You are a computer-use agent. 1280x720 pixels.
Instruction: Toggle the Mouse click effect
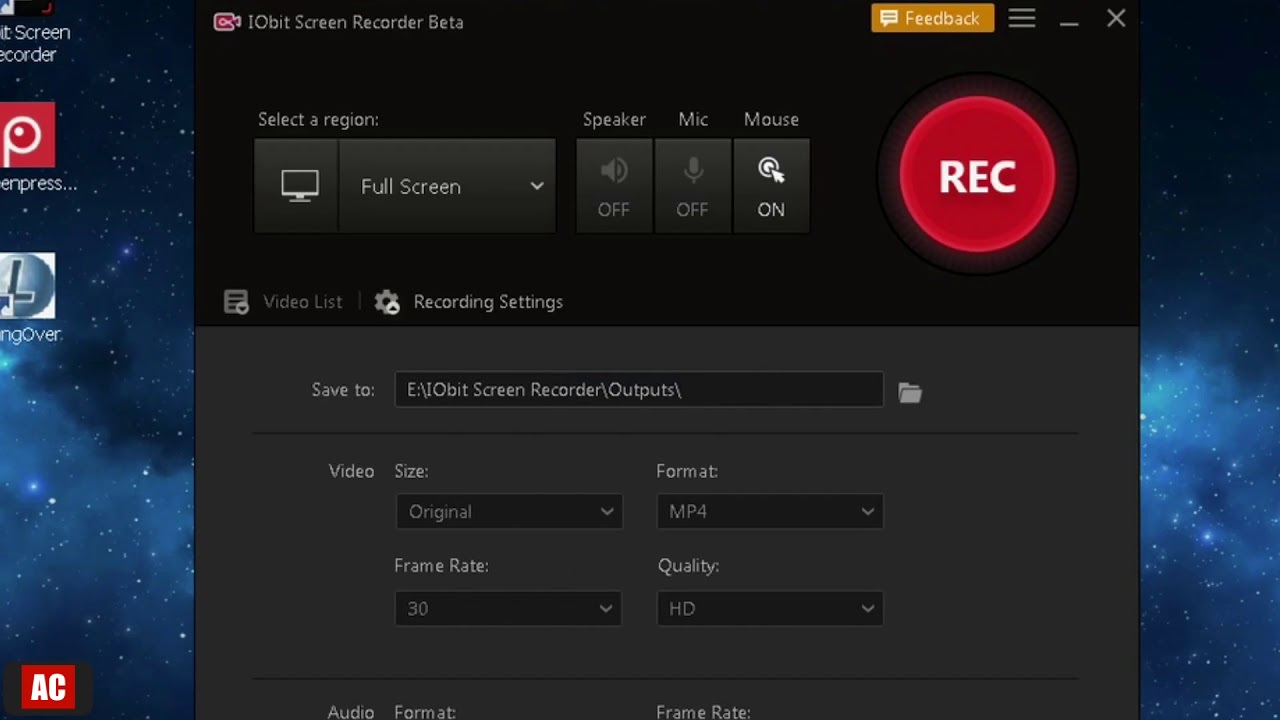click(x=771, y=186)
